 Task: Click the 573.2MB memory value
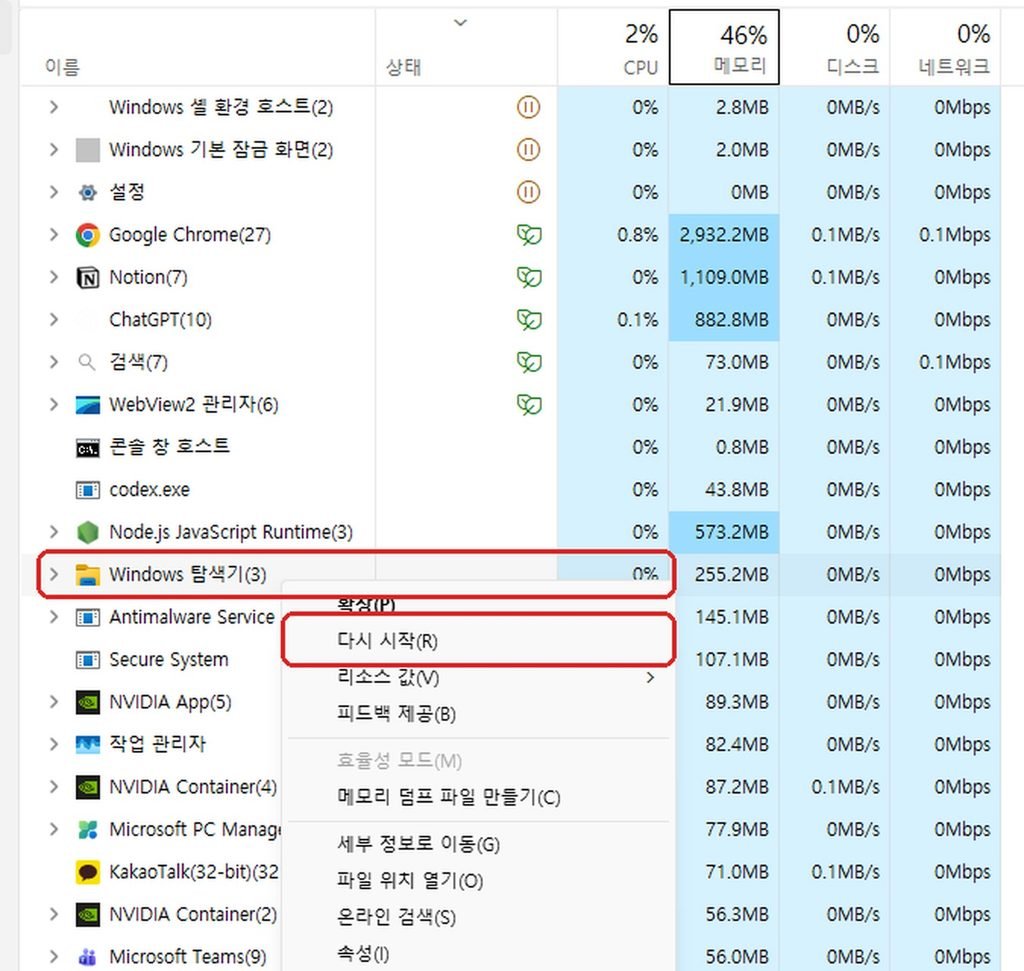click(731, 532)
